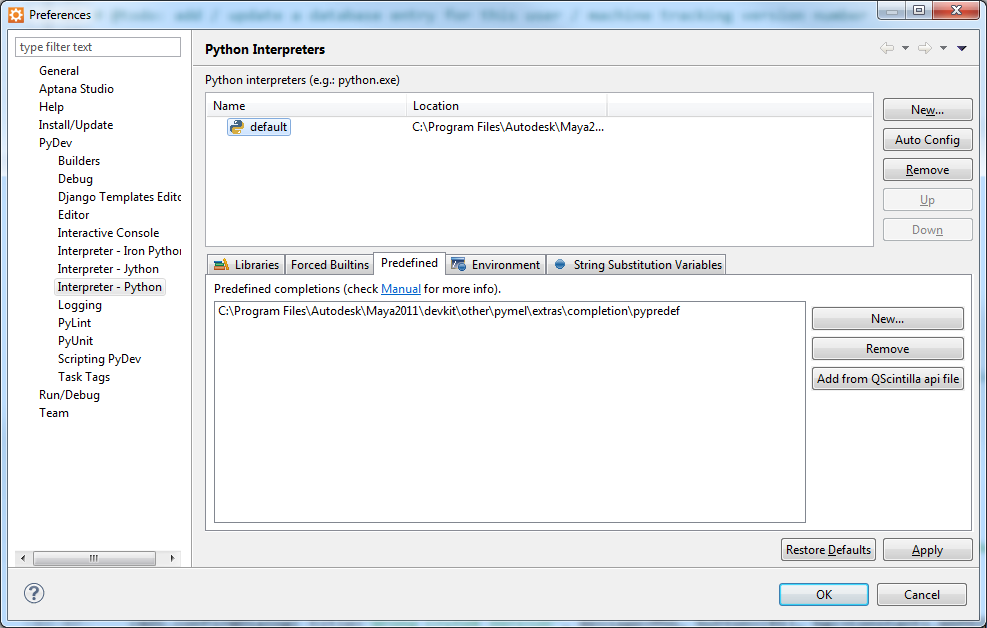This screenshot has width=987, height=628.
Task: Select Run/Debug in the tree
Action: [x=69, y=395]
